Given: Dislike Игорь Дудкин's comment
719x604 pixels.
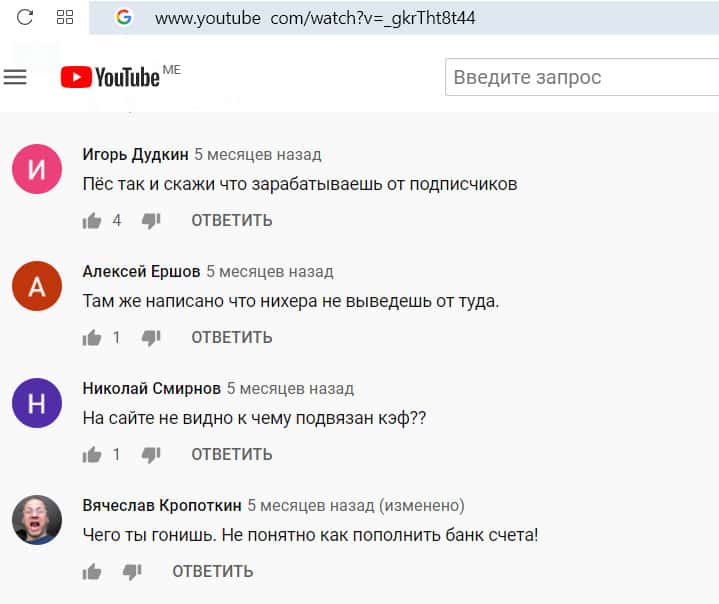Looking at the screenshot, I should pos(151,221).
